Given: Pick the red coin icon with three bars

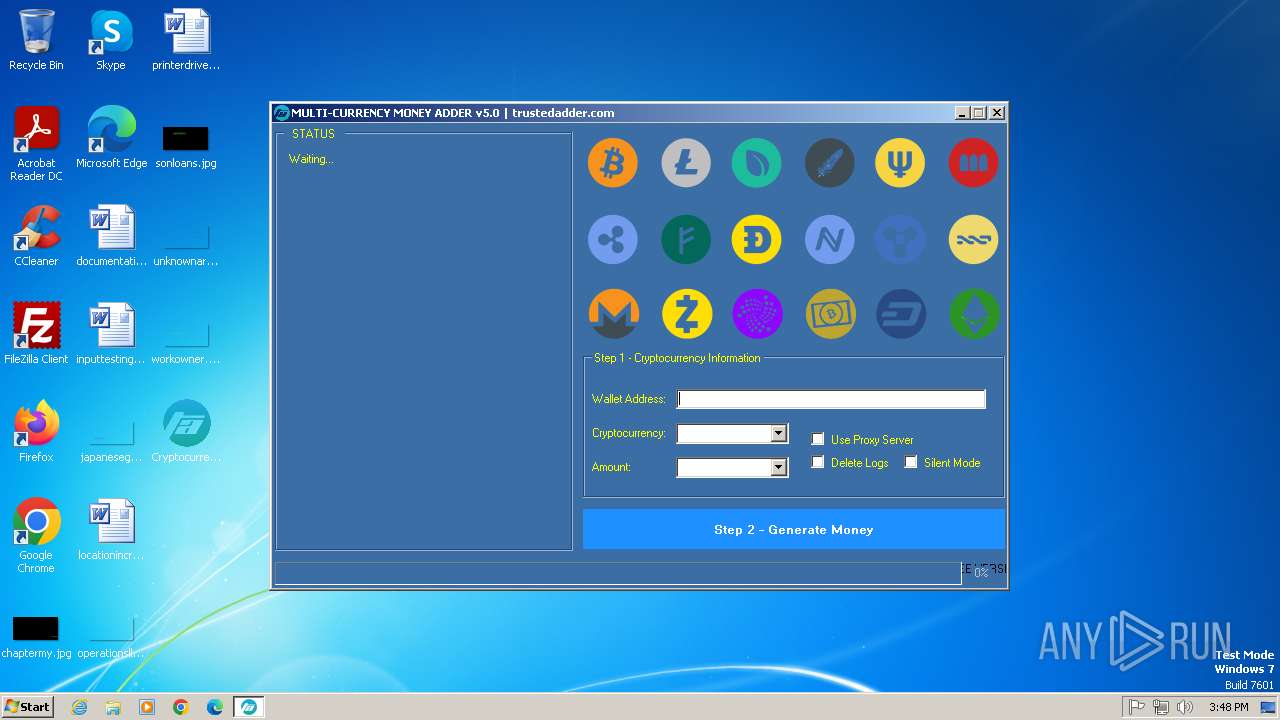Looking at the screenshot, I should pos(974,163).
